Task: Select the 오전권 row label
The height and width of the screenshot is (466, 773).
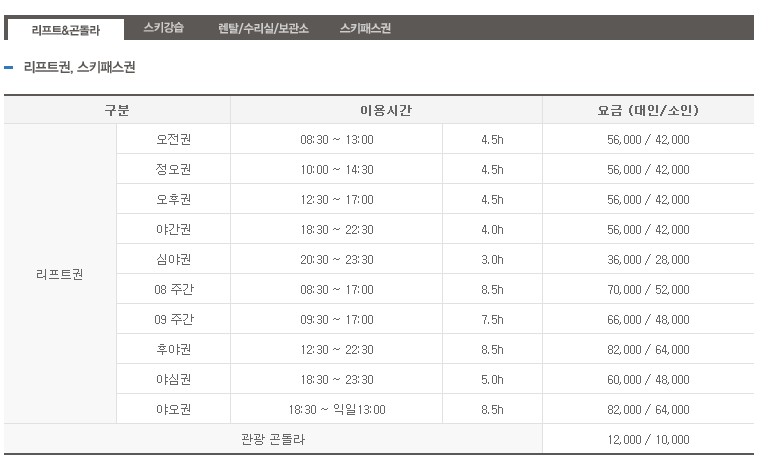Action: [x=173, y=139]
